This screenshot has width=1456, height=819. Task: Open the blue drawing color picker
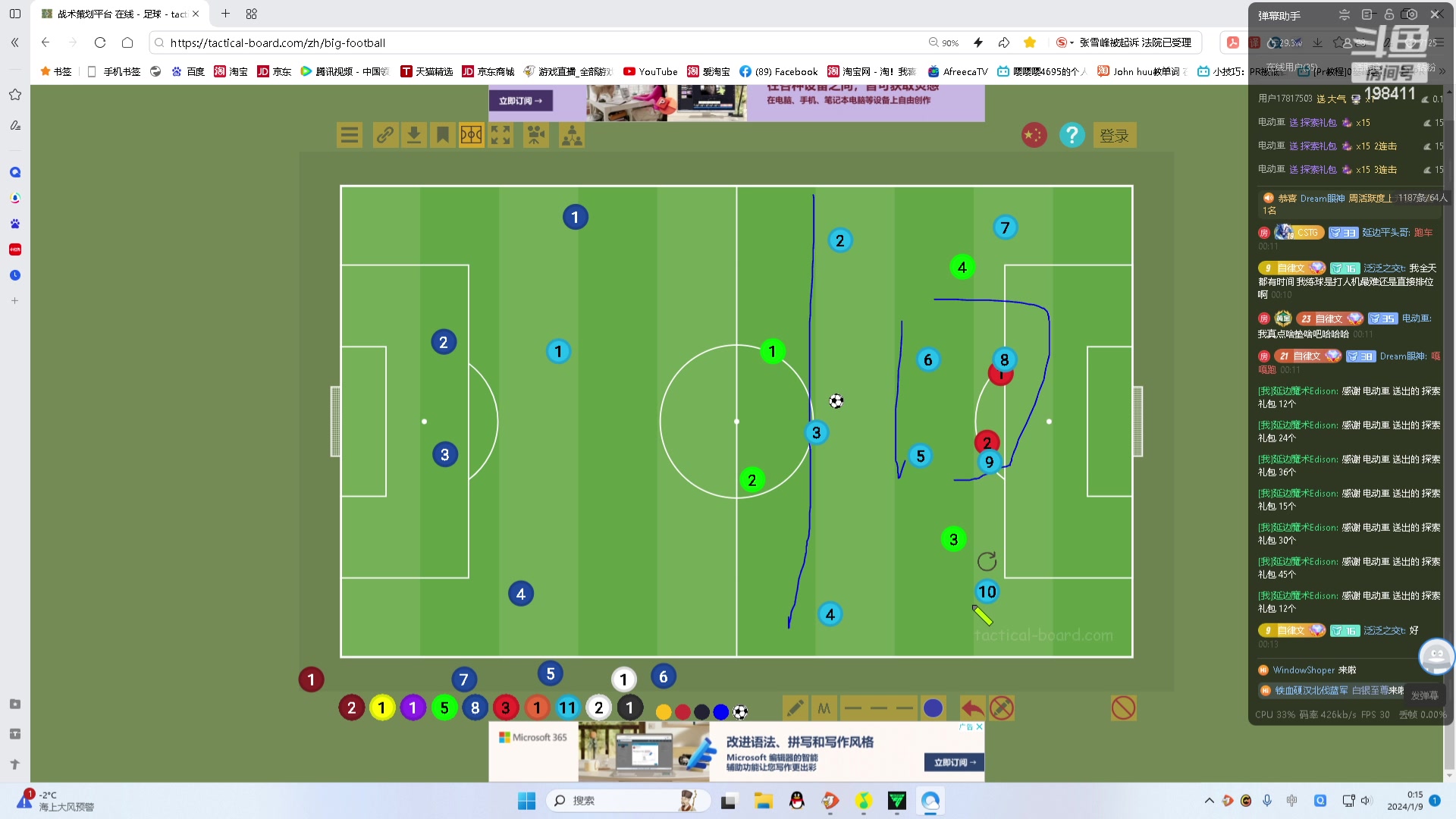tap(934, 708)
